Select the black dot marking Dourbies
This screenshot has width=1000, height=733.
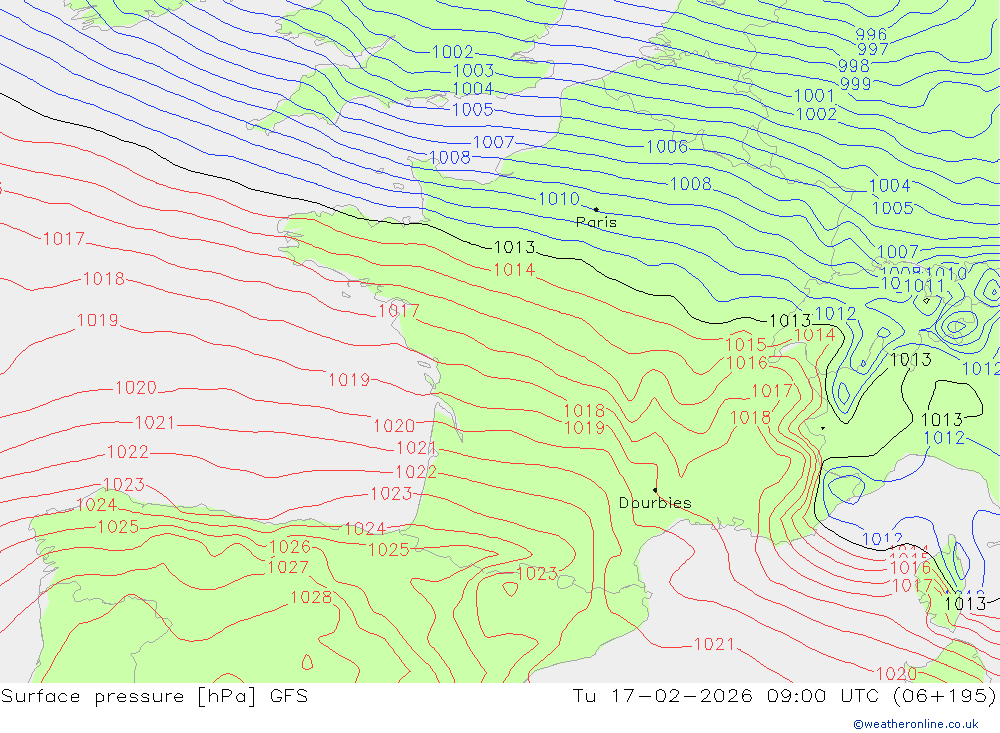click(655, 490)
